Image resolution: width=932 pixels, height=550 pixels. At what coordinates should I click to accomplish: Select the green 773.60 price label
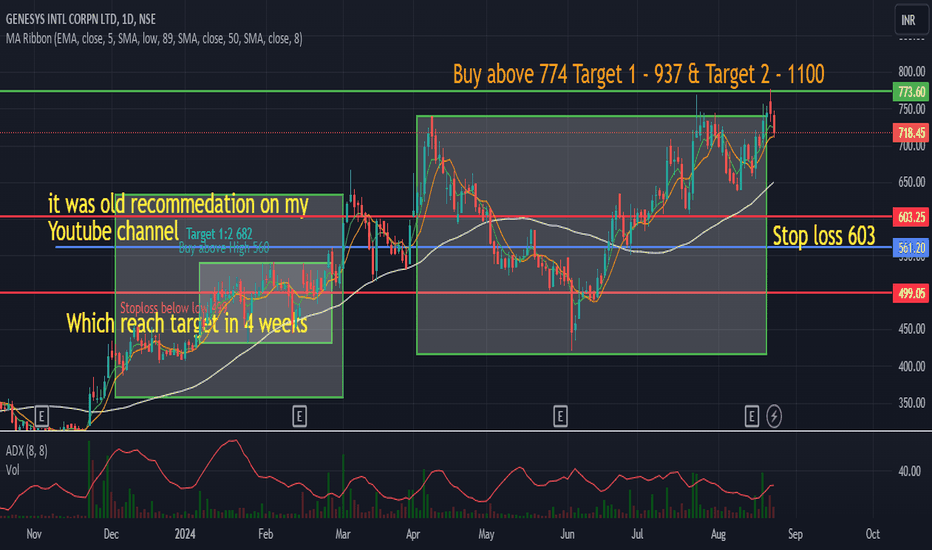point(911,92)
